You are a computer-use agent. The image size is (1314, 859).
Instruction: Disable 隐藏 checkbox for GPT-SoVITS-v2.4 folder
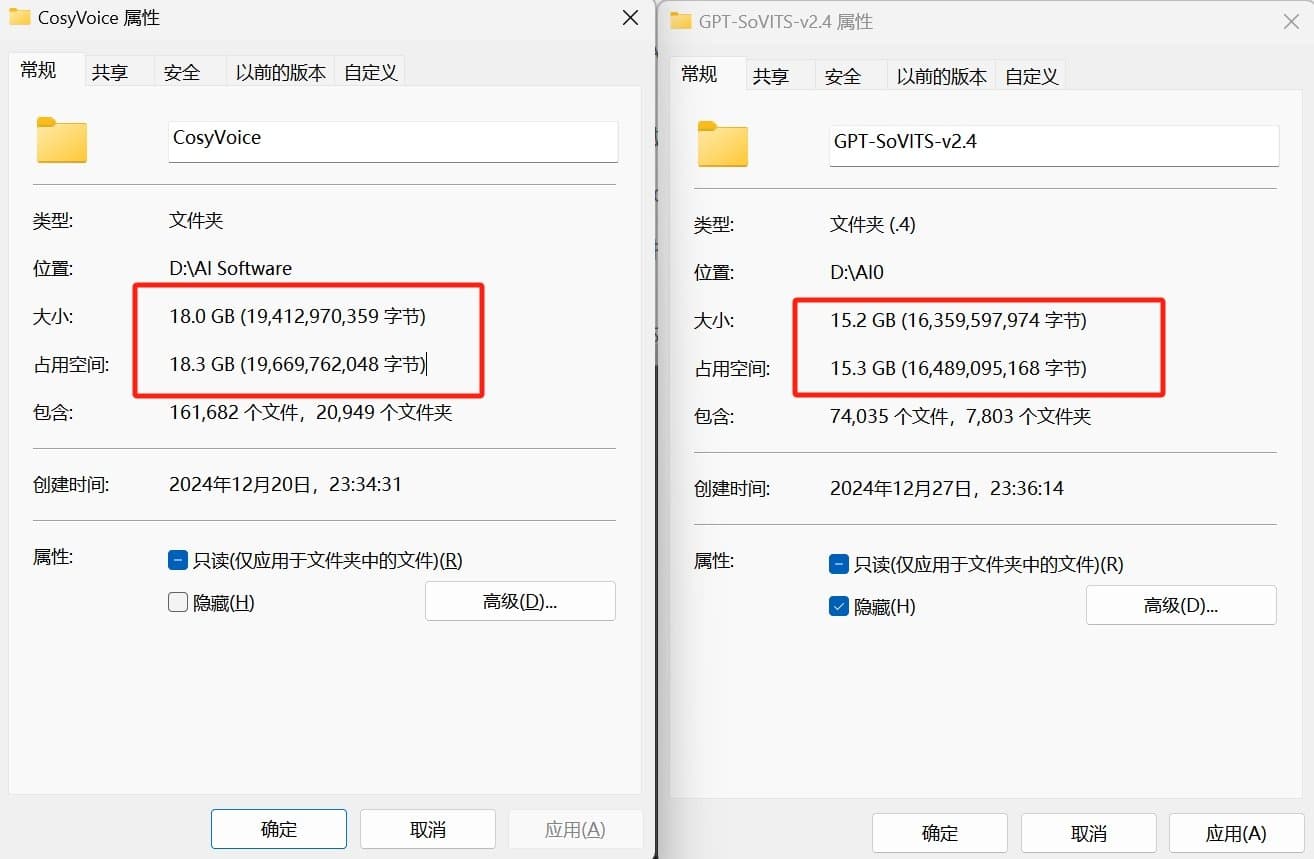click(839, 606)
